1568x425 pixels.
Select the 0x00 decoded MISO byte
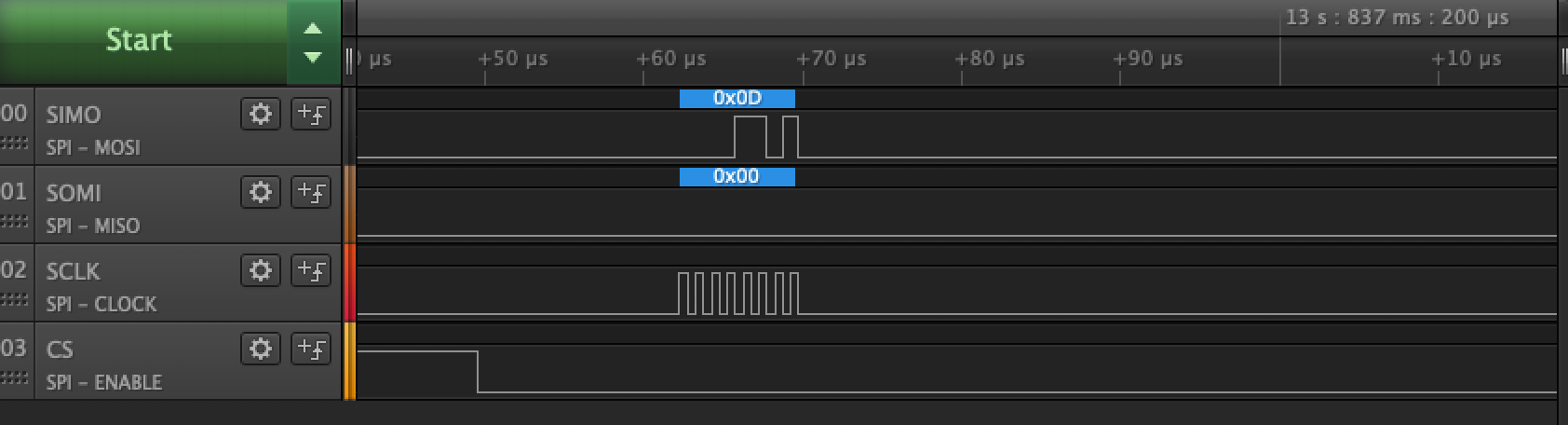[x=737, y=176]
